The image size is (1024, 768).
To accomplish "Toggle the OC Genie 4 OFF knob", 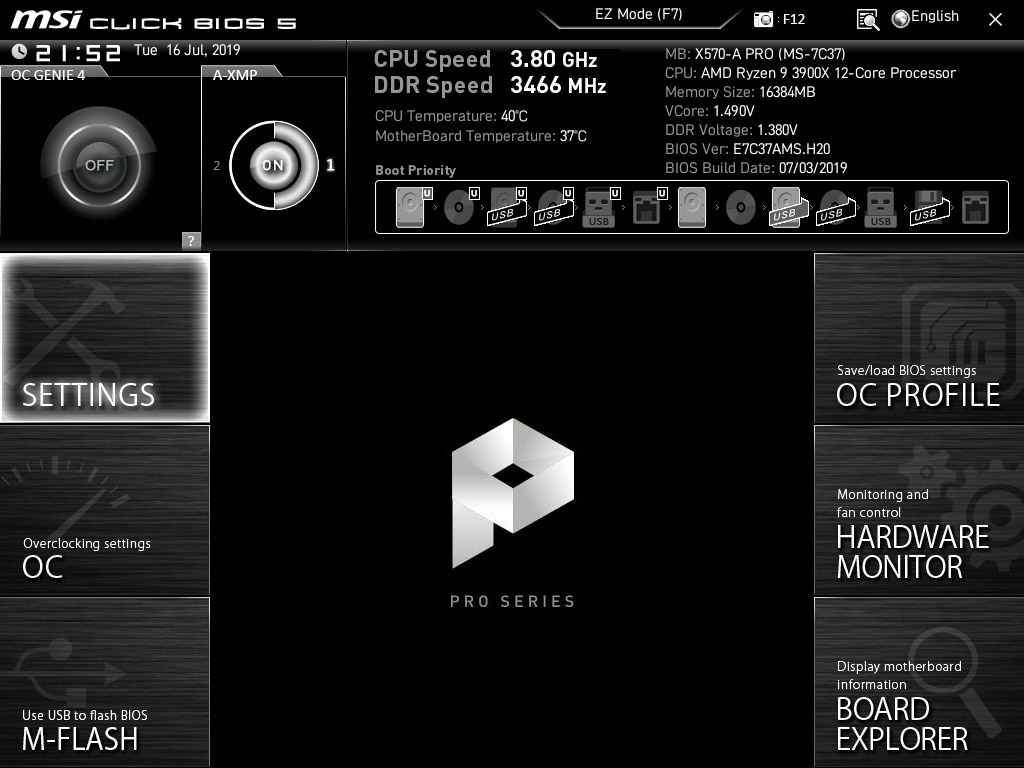I will (x=98, y=165).
